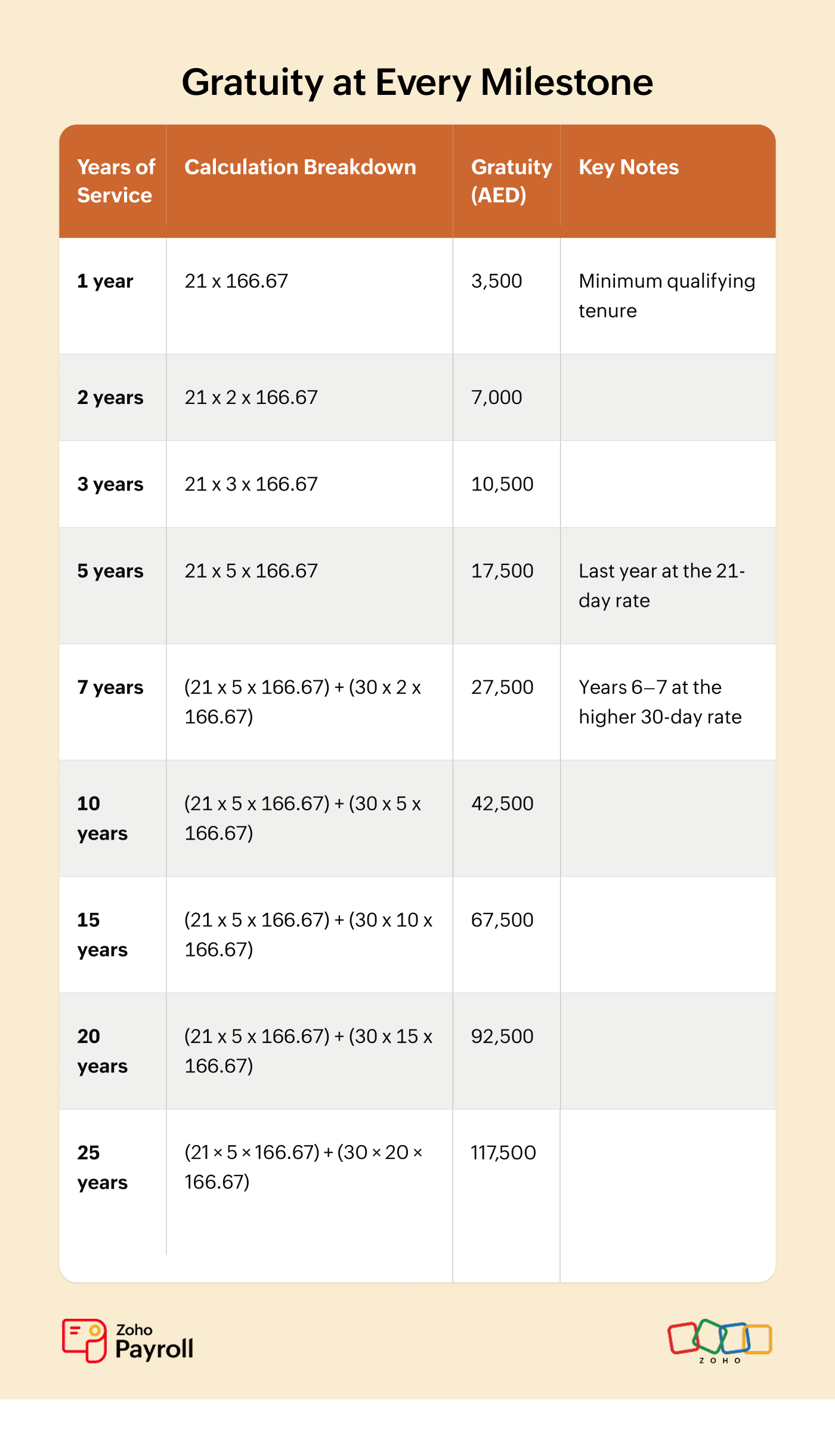Click the 'Minimum qualifying tenure' note

coord(667,295)
